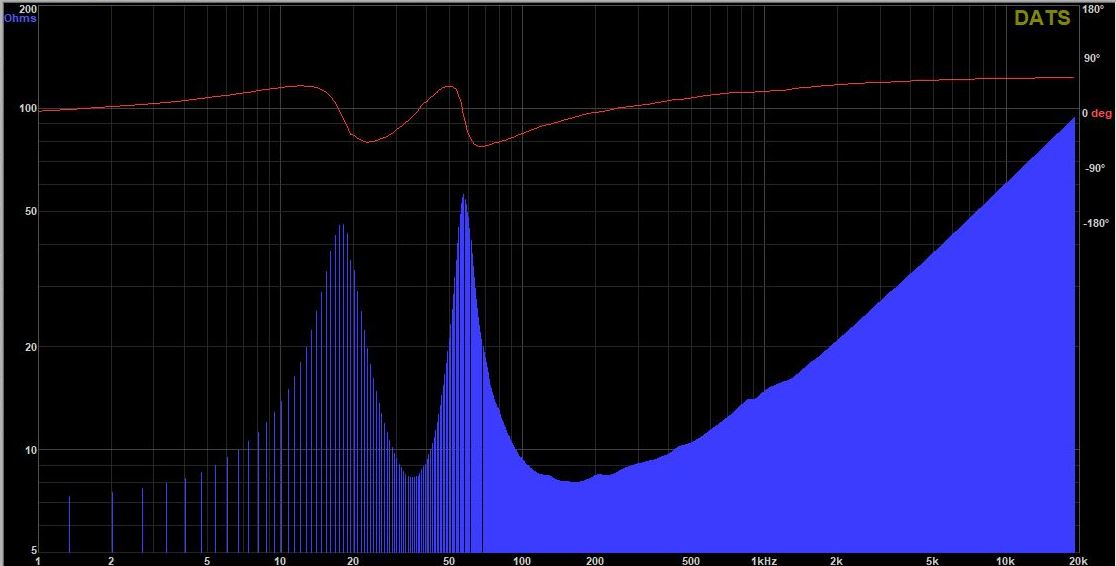Image resolution: width=1116 pixels, height=566 pixels.
Task: Click the isolated blue spike at 2 Hz
Action: 112,522
